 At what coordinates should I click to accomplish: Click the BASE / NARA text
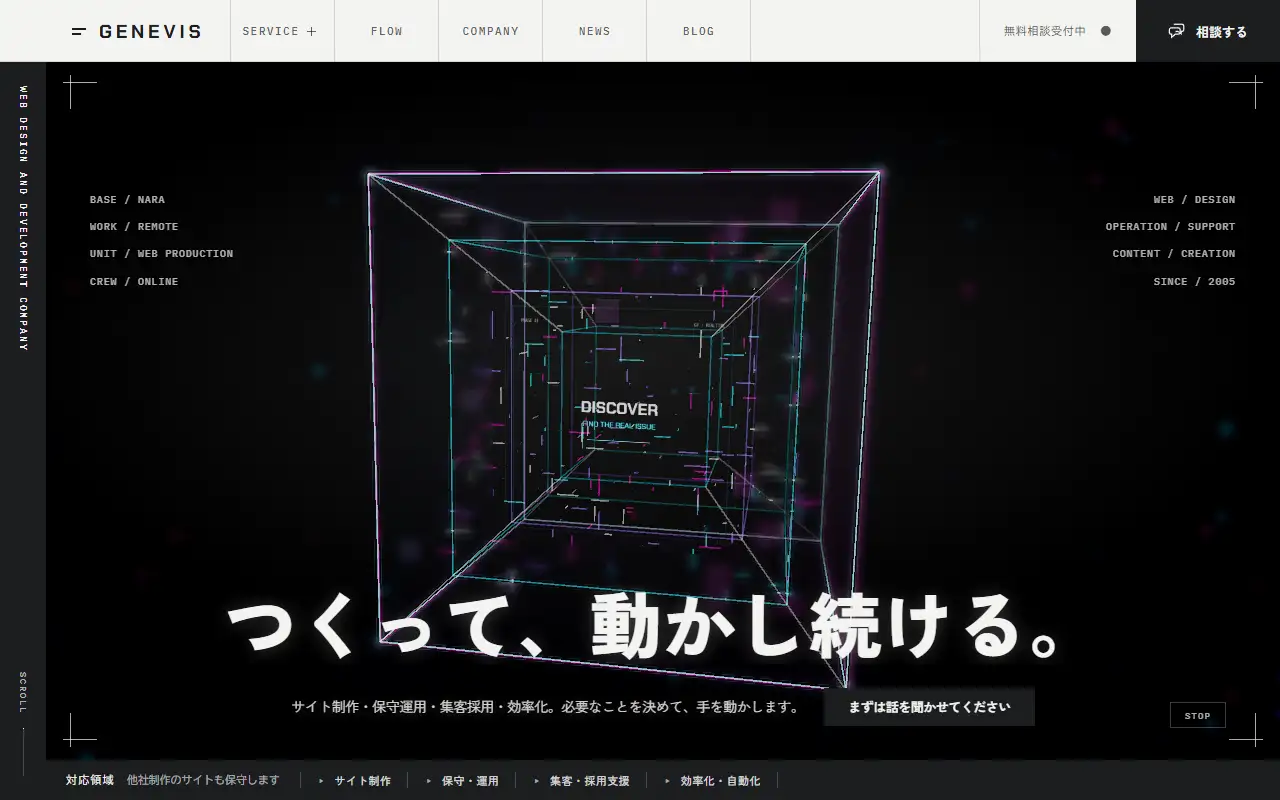point(127,200)
